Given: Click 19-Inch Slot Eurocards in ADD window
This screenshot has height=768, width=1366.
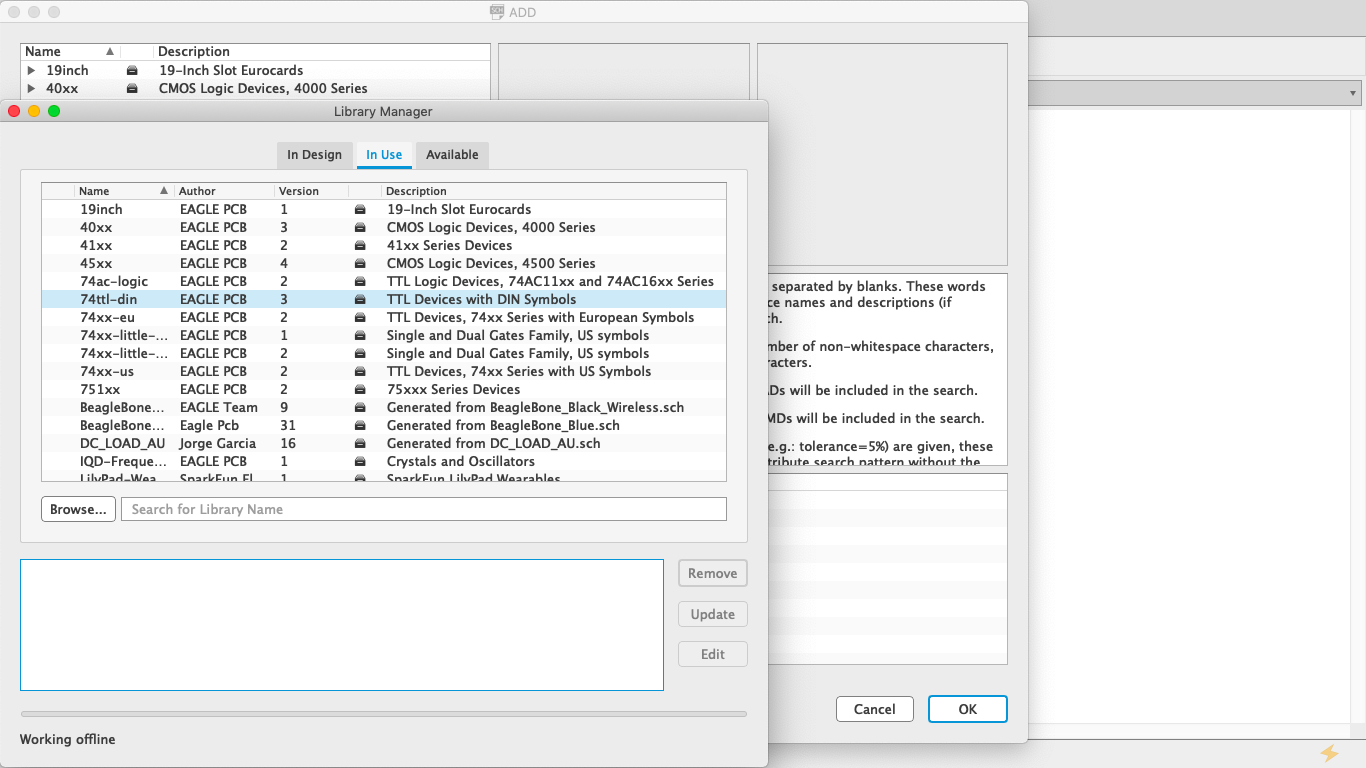Looking at the screenshot, I should (231, 71).
